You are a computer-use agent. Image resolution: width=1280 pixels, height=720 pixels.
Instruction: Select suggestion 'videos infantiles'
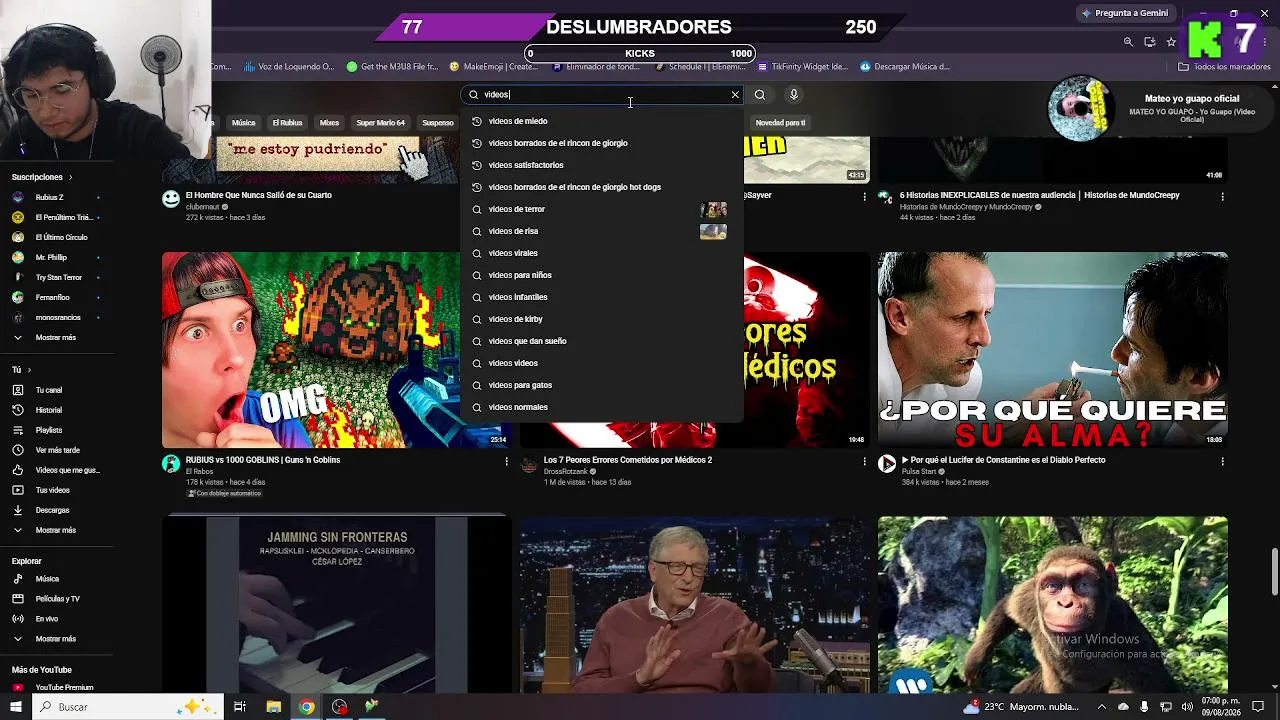click(601, 297)
